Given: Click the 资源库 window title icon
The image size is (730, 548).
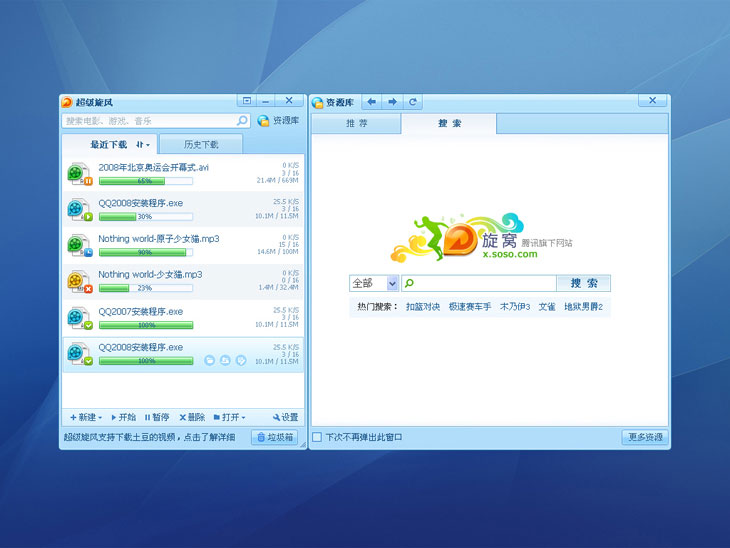Looking at the screenshot, I should click(318, 102).
